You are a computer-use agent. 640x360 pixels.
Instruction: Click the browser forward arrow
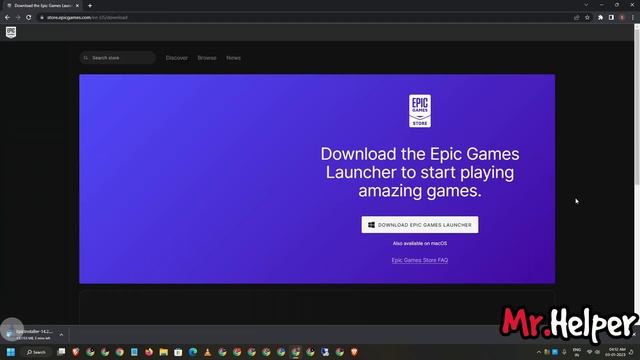(18, 18)
